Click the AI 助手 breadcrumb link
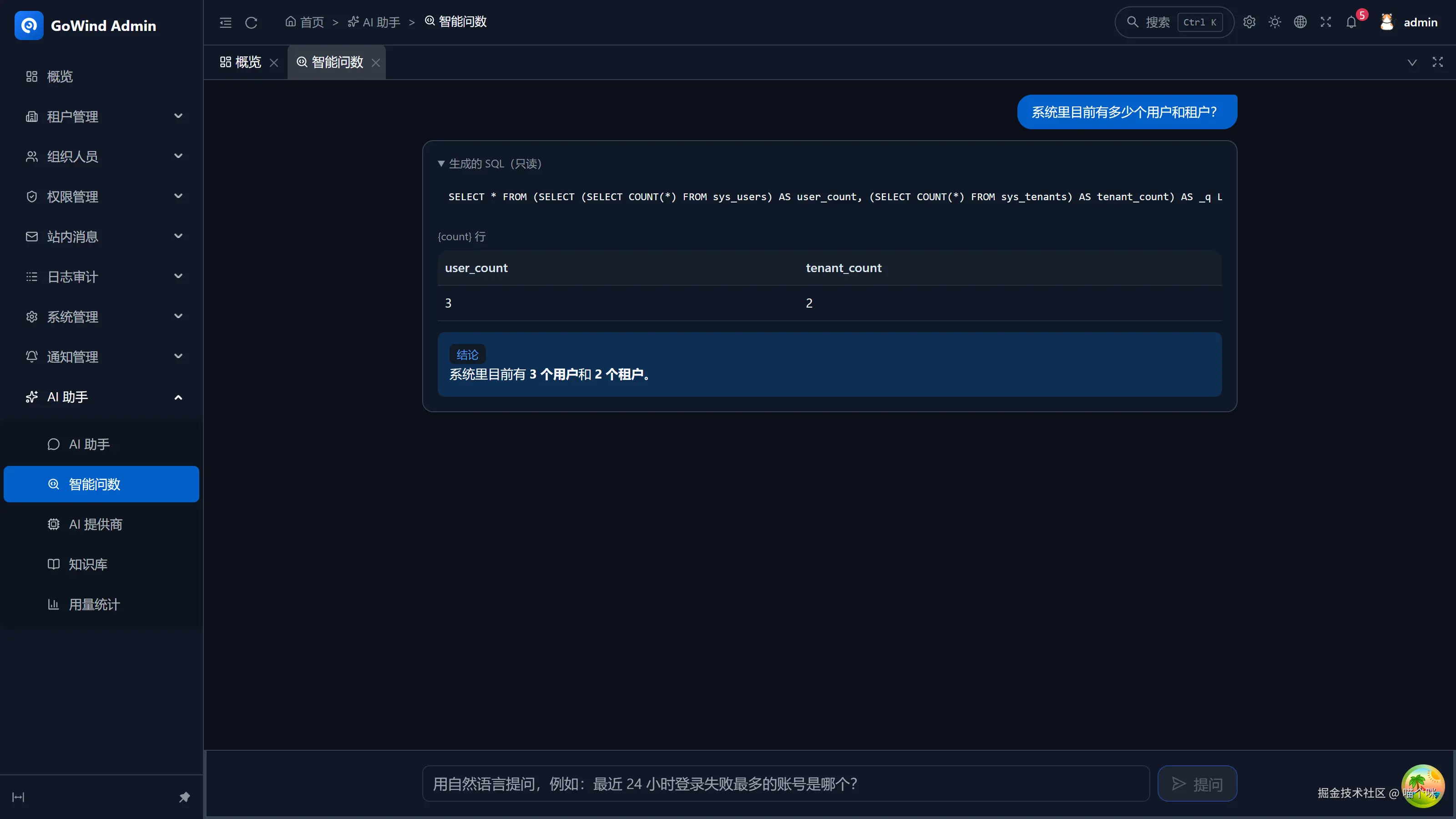 tap(374, 22)
